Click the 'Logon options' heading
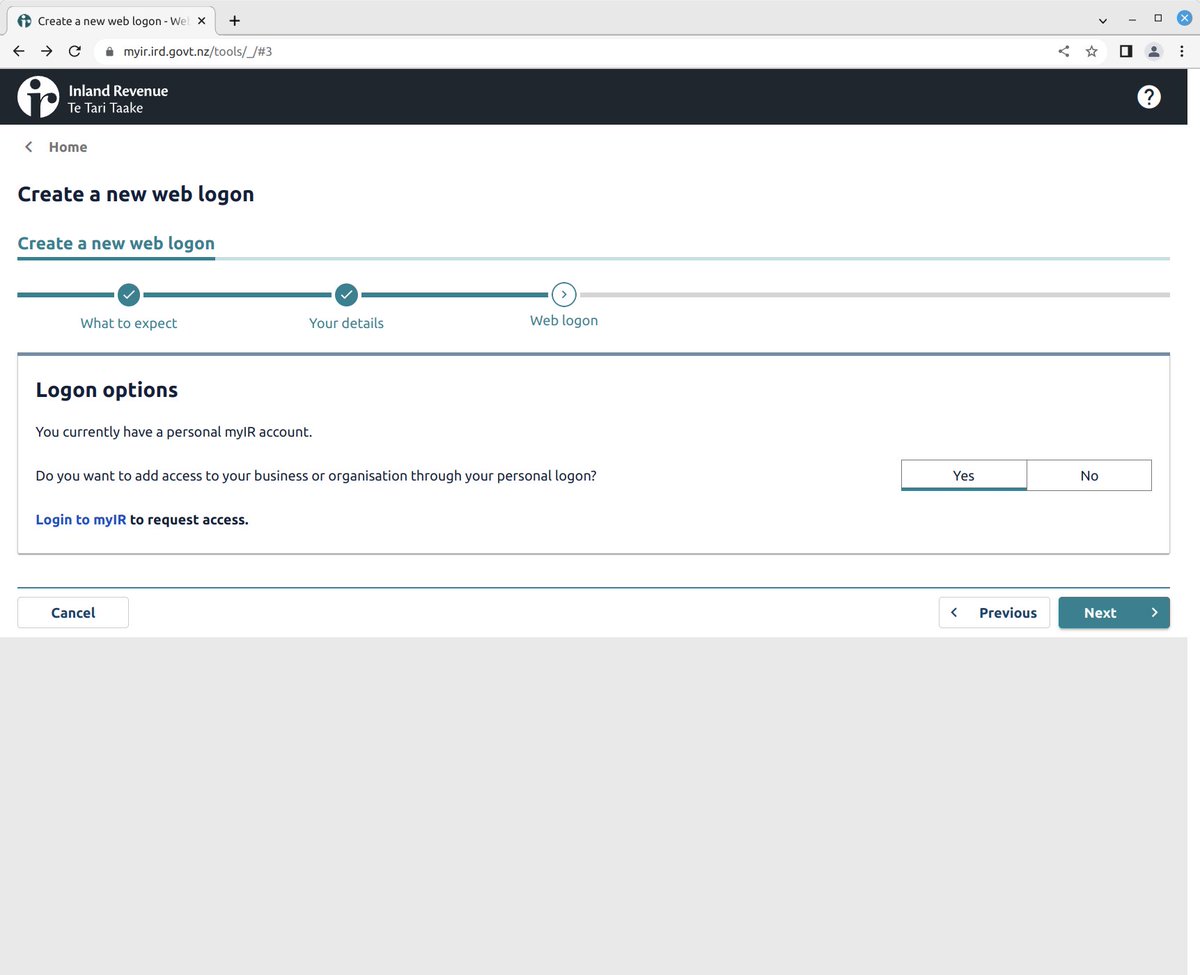The image size is (1200, 975). pyautogui.click(x=107, y=390)
